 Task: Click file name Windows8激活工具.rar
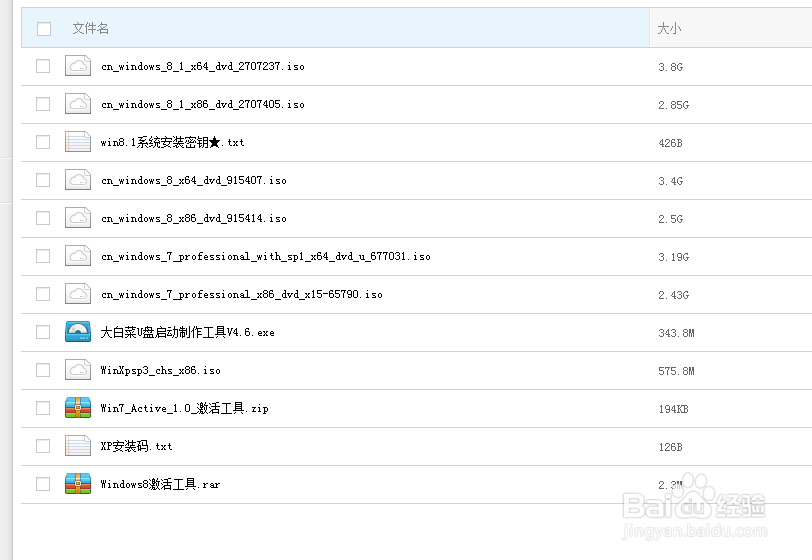(160, 484)
